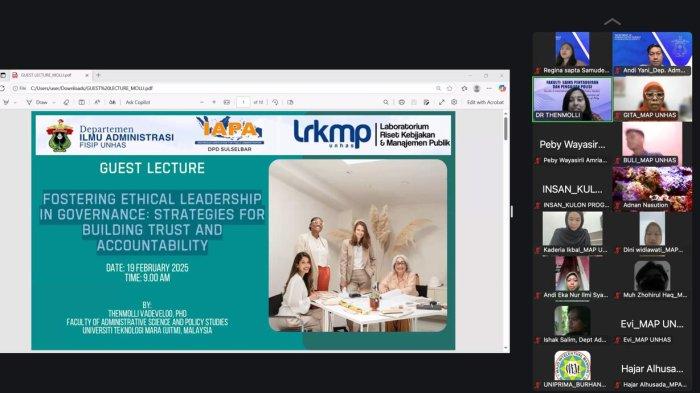Screen dimensions: 700x393
Task: Close the GUEST LECTURE_MOLLI.pdf tab
Action: (x=87, y=75)
